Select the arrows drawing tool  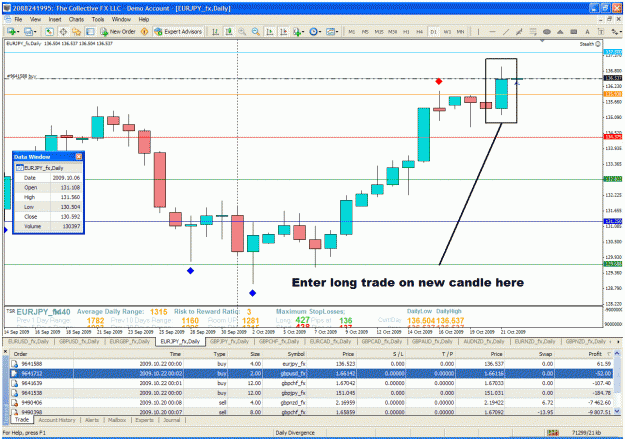(x=614, y=31)
